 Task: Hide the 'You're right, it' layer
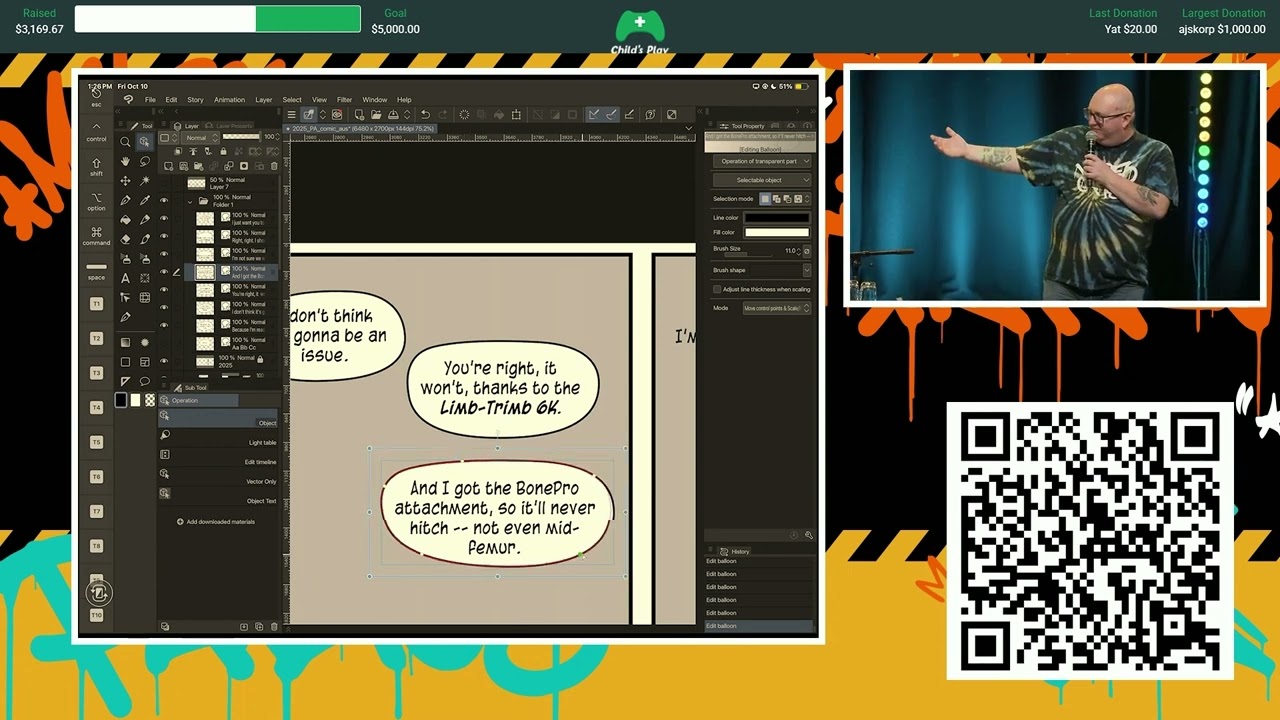pos(164,290)
